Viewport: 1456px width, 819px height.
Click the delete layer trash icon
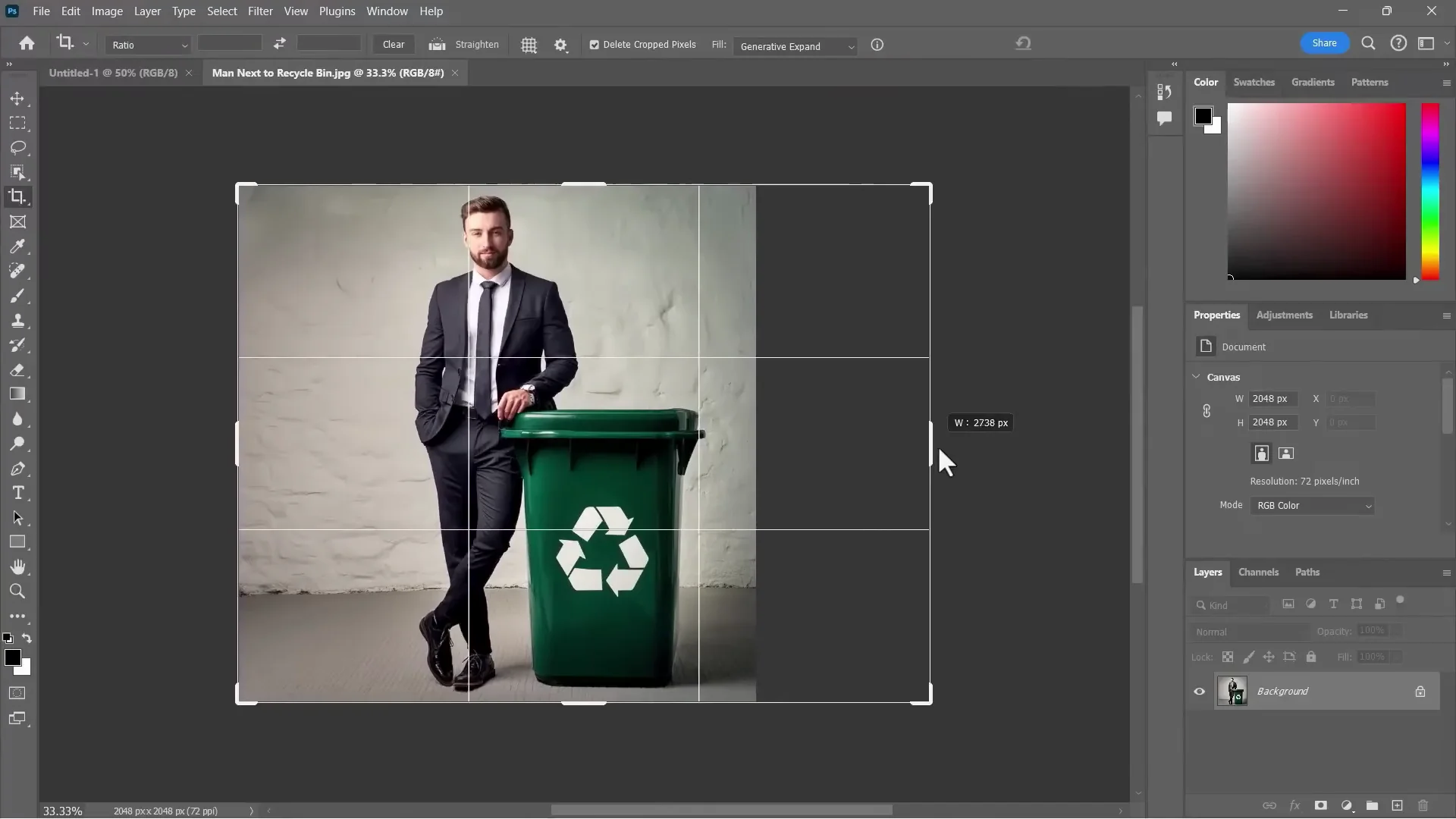pyautogui.click(x=1423, y=806)
